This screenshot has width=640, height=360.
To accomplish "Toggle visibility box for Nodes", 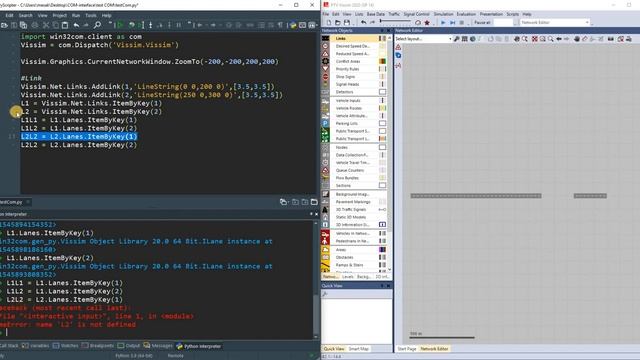I will point(382,147).
